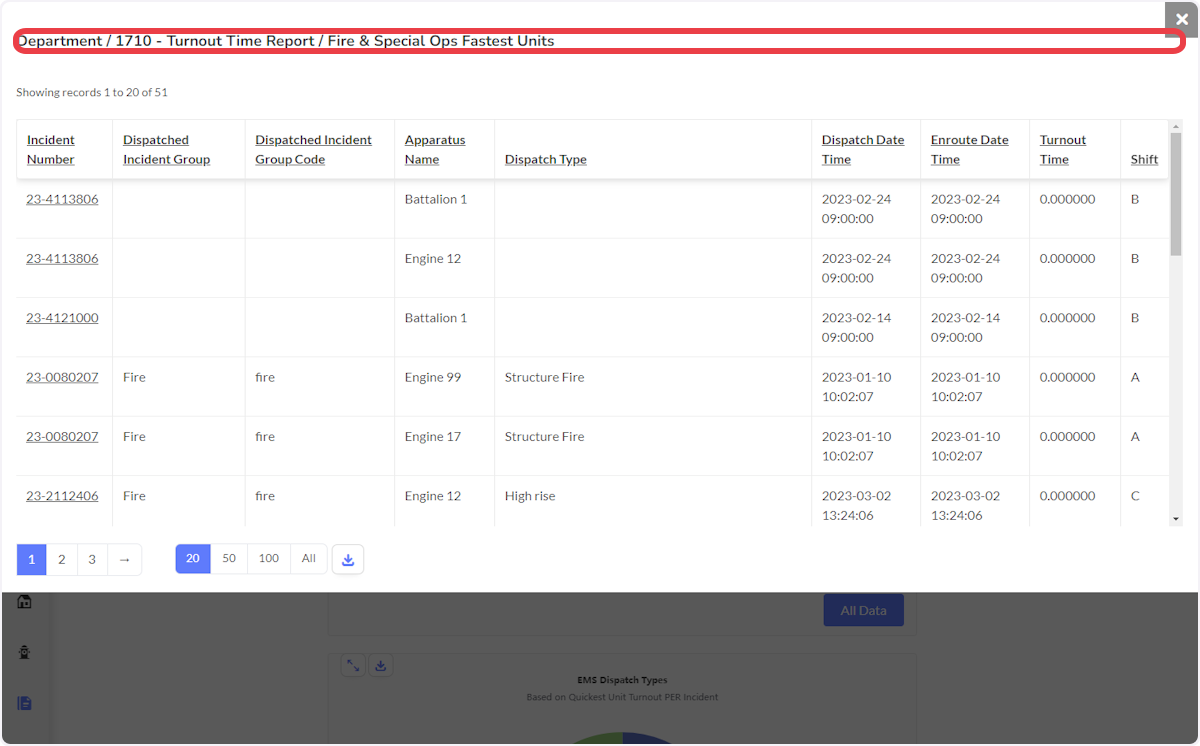Click the table vertical scrollbar thumb
The height and width of the screenshot is (746, 1200).
pos(1176,194)
